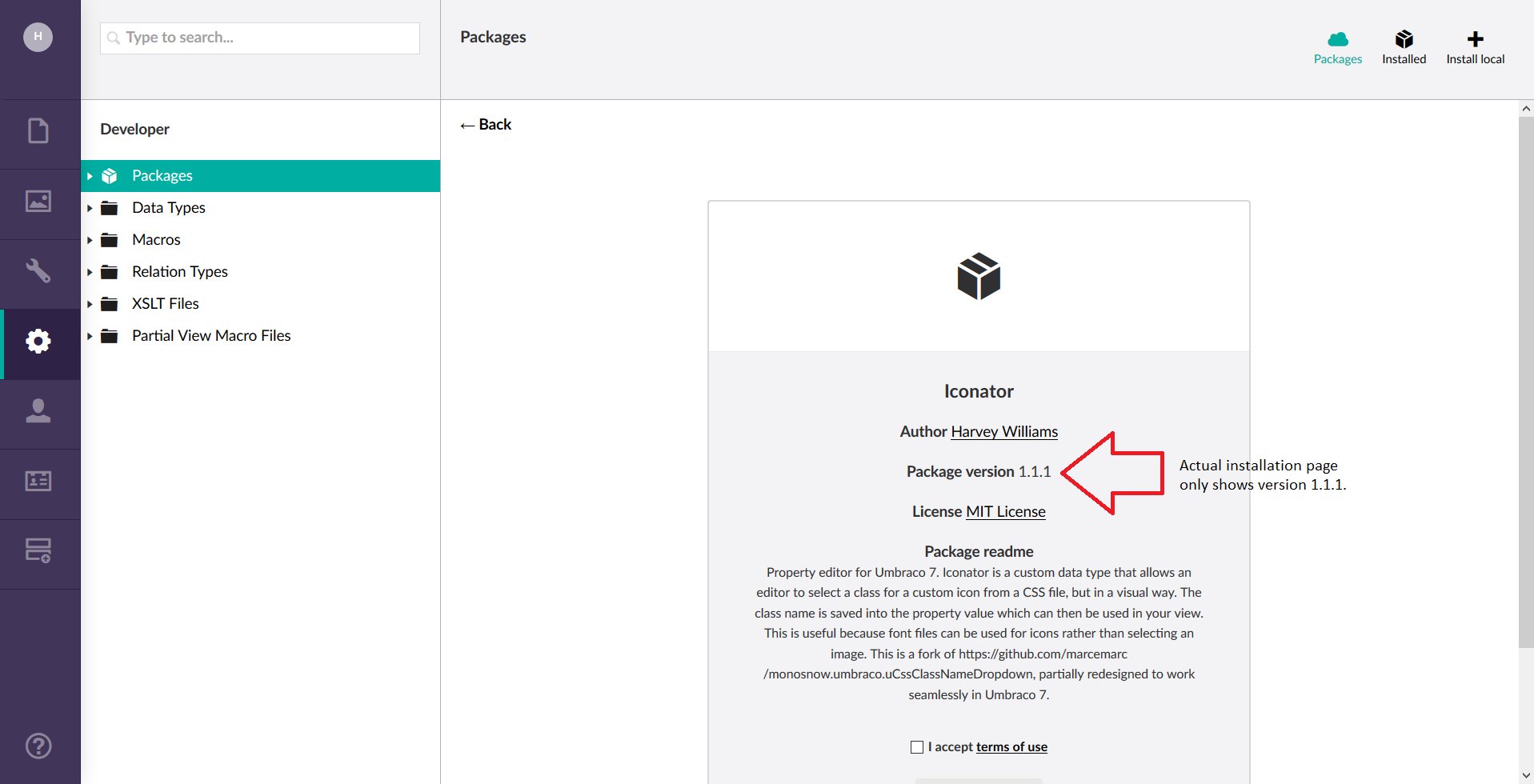Open the MIT License link
The height and width of the screenshot is (784, 1534).
[1006, 511]
